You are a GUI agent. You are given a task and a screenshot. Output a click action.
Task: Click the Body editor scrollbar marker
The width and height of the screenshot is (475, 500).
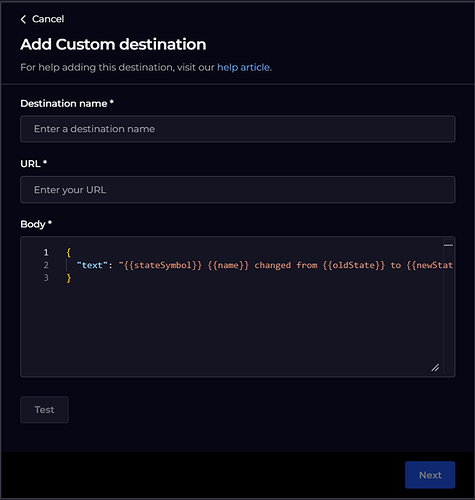pos(448,245)
